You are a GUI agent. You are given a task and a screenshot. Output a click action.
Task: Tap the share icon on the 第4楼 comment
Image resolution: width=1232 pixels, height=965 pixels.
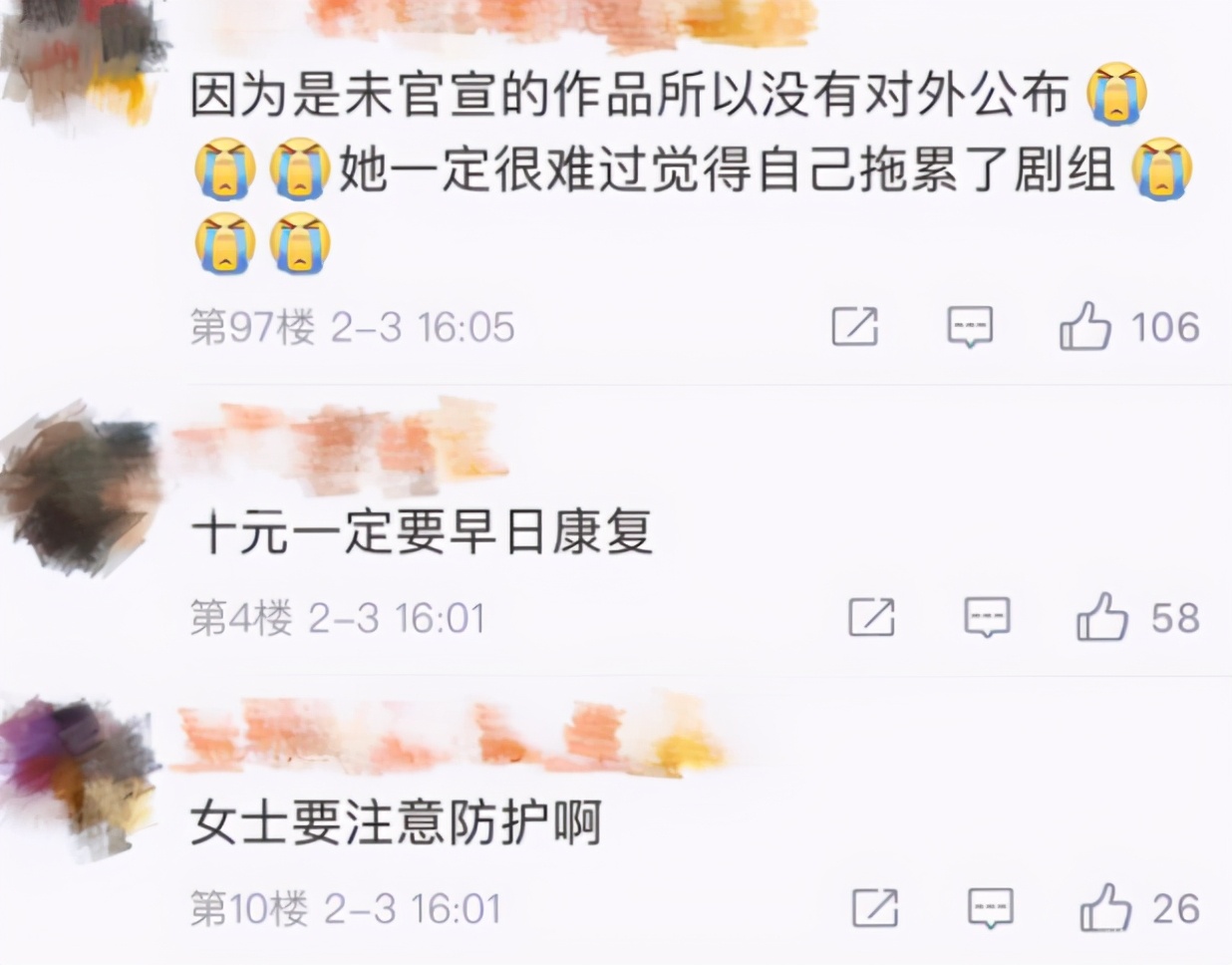(x=871, y=617)
